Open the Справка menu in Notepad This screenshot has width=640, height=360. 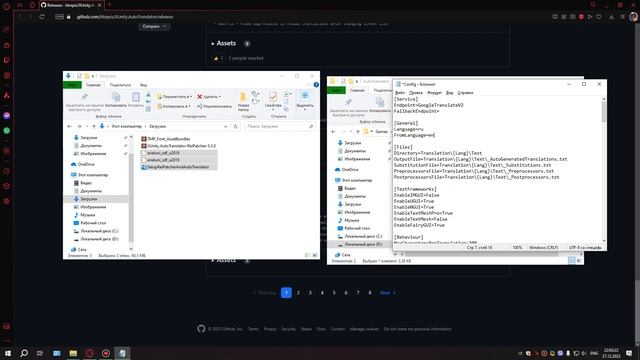pos(465,93)
